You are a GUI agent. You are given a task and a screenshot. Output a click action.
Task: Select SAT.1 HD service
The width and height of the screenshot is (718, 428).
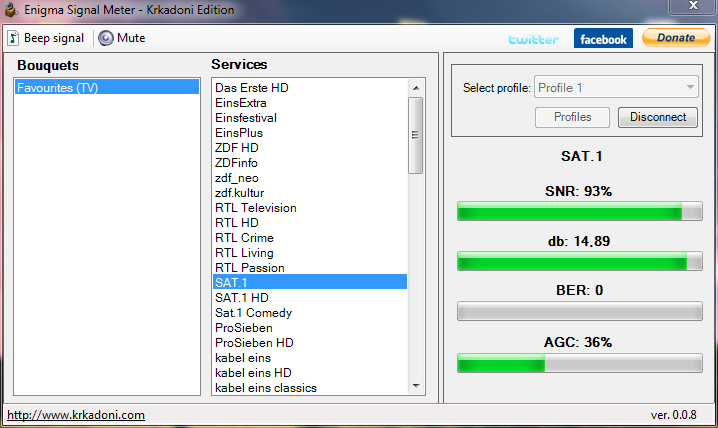(310, 298)
